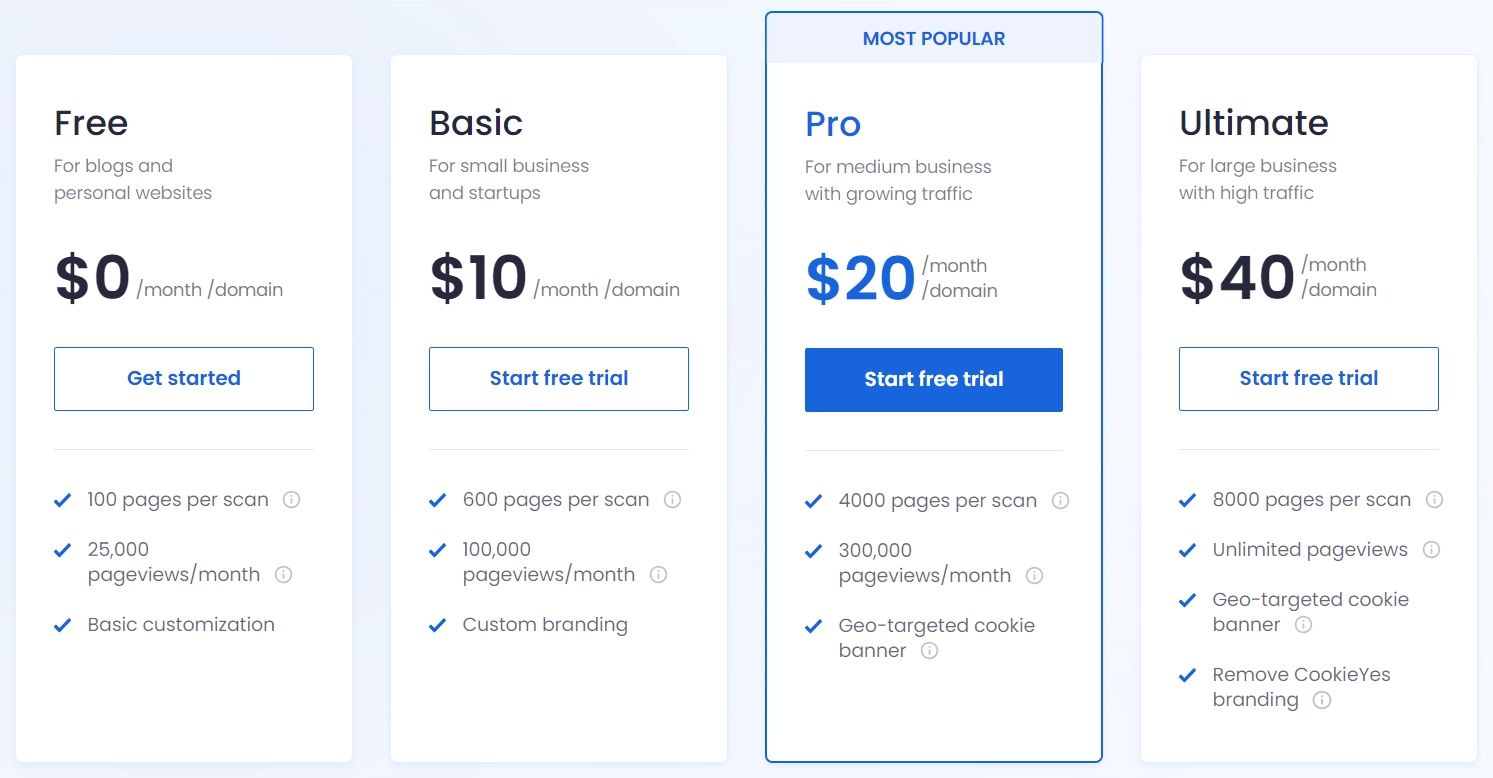Start free trial of the Ultimate plan
This screenshot has width=1493, height=778.
point(1308,378)
